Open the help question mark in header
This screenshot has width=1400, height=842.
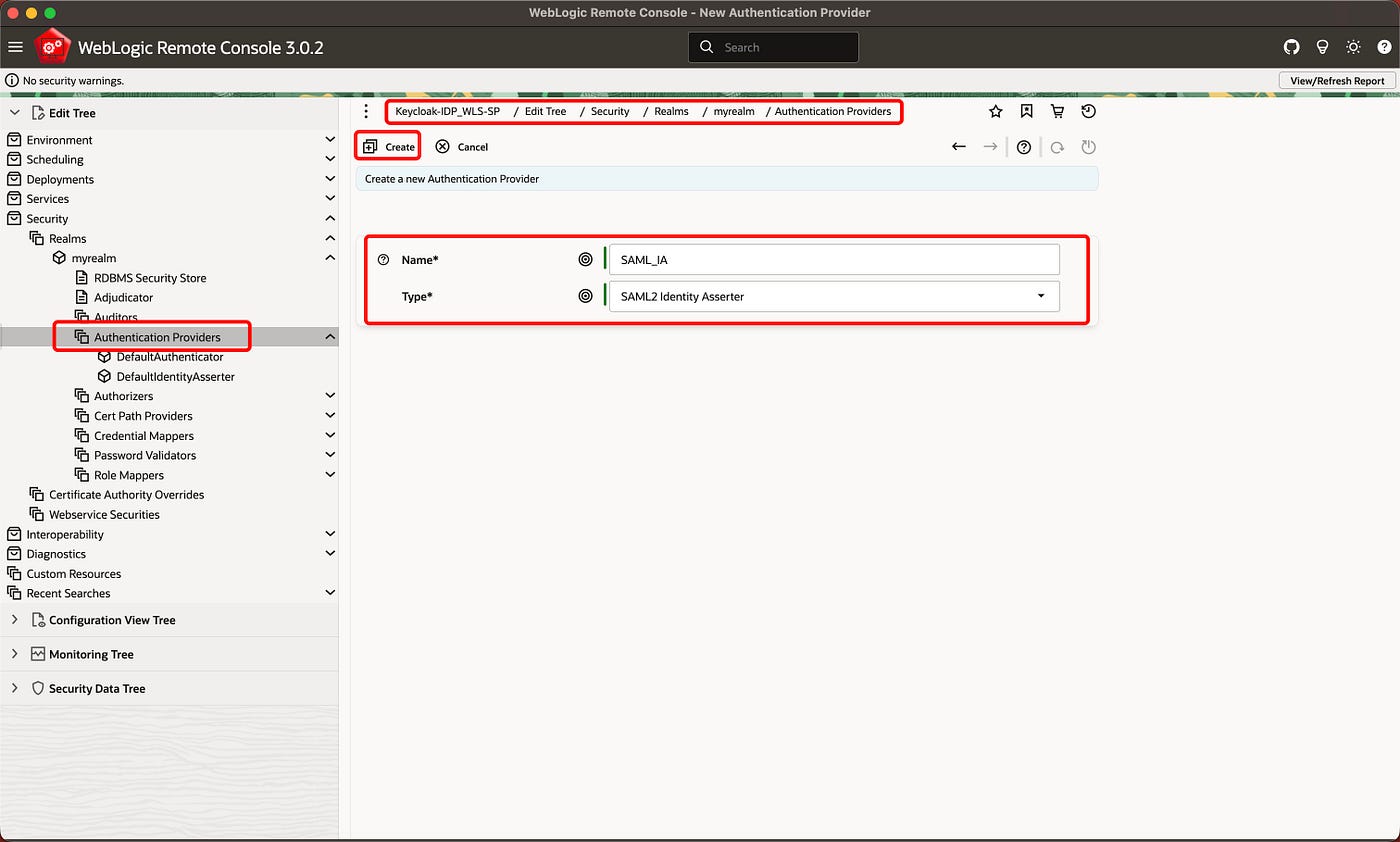tap(1384, 47)
